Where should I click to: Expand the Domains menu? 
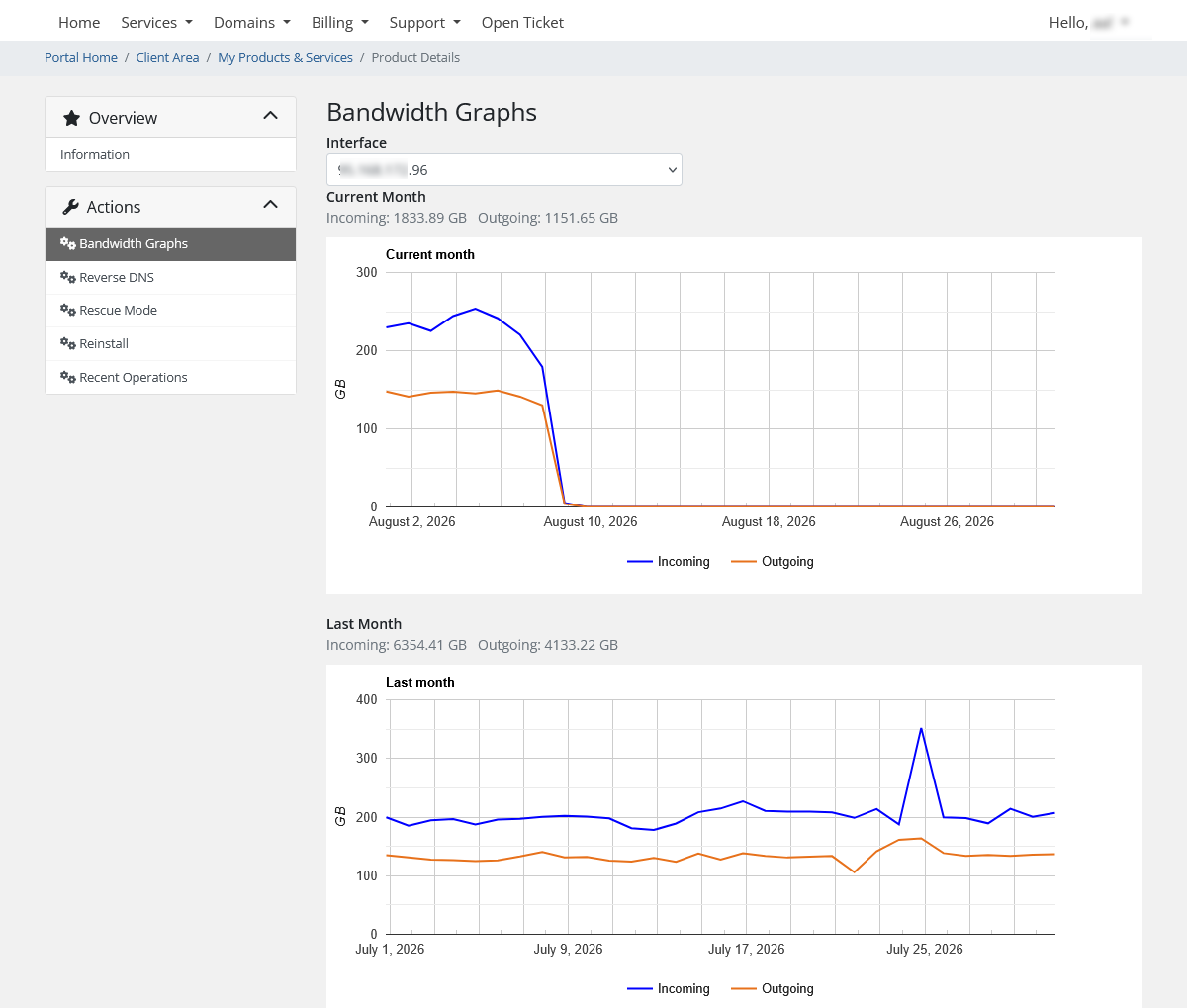[x=252, y=22]
